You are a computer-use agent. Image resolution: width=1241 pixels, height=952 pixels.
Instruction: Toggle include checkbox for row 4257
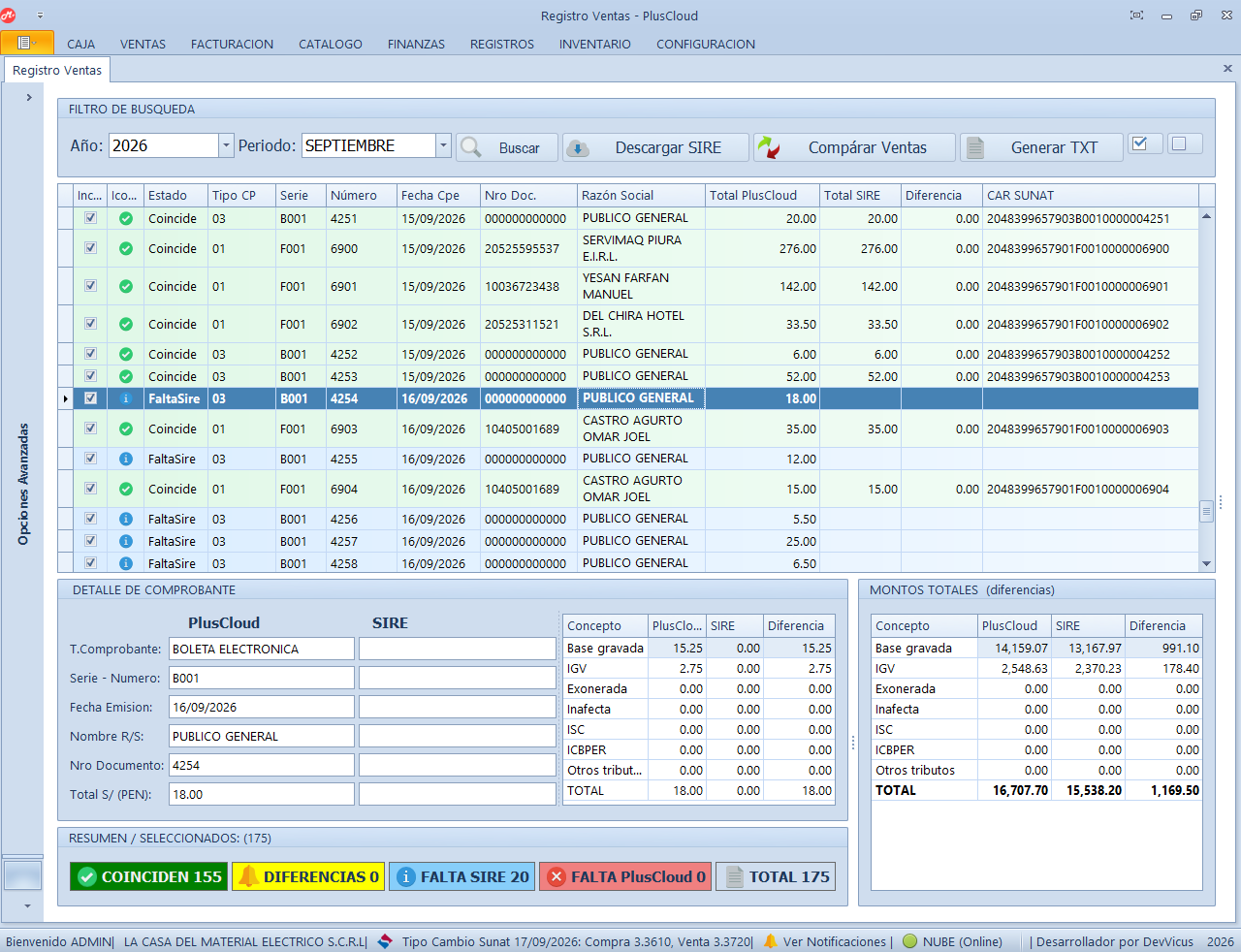point(90,541)
